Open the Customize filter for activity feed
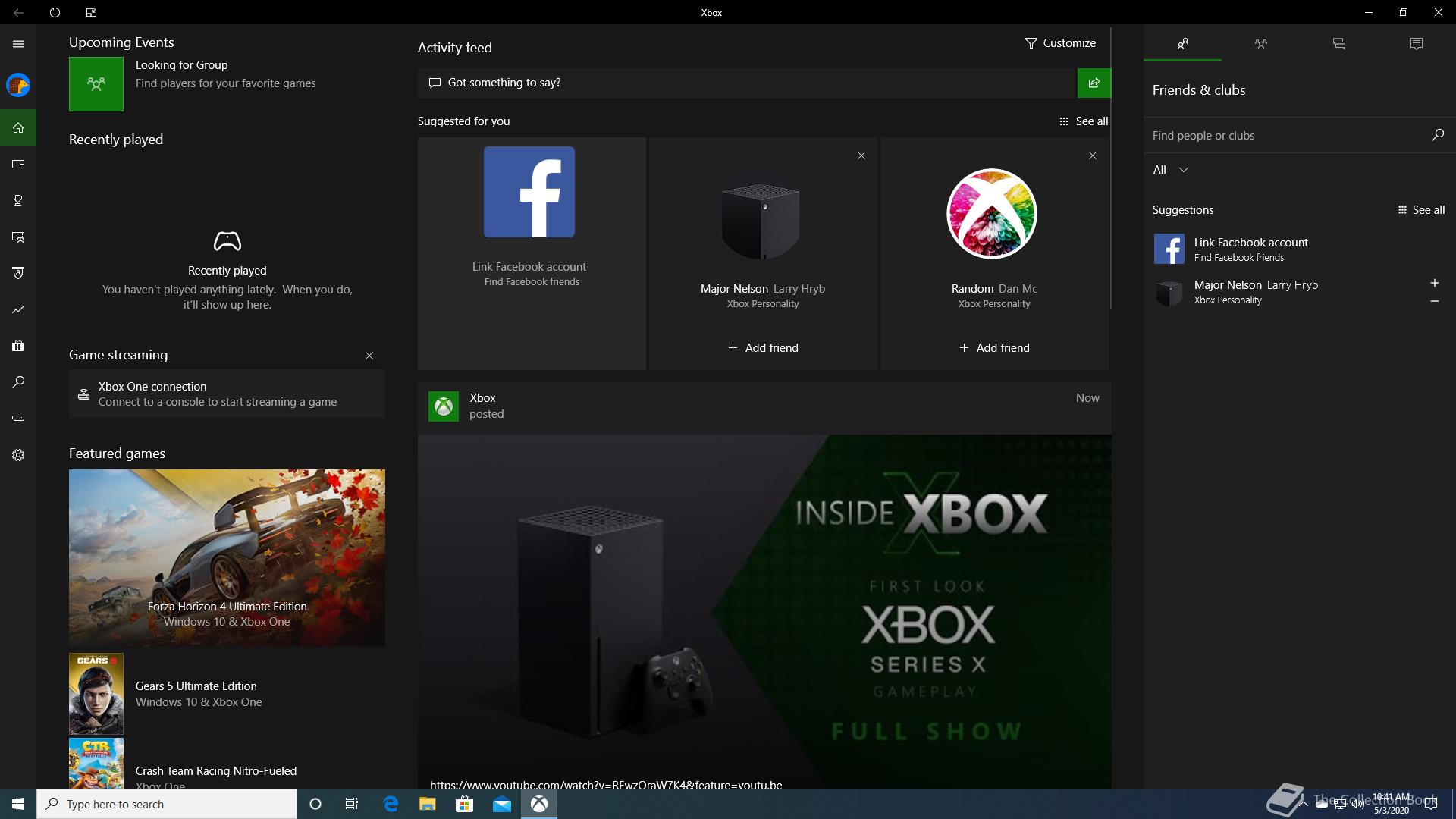Screen dimensions: 1456x819 (x=1060, y=43)
